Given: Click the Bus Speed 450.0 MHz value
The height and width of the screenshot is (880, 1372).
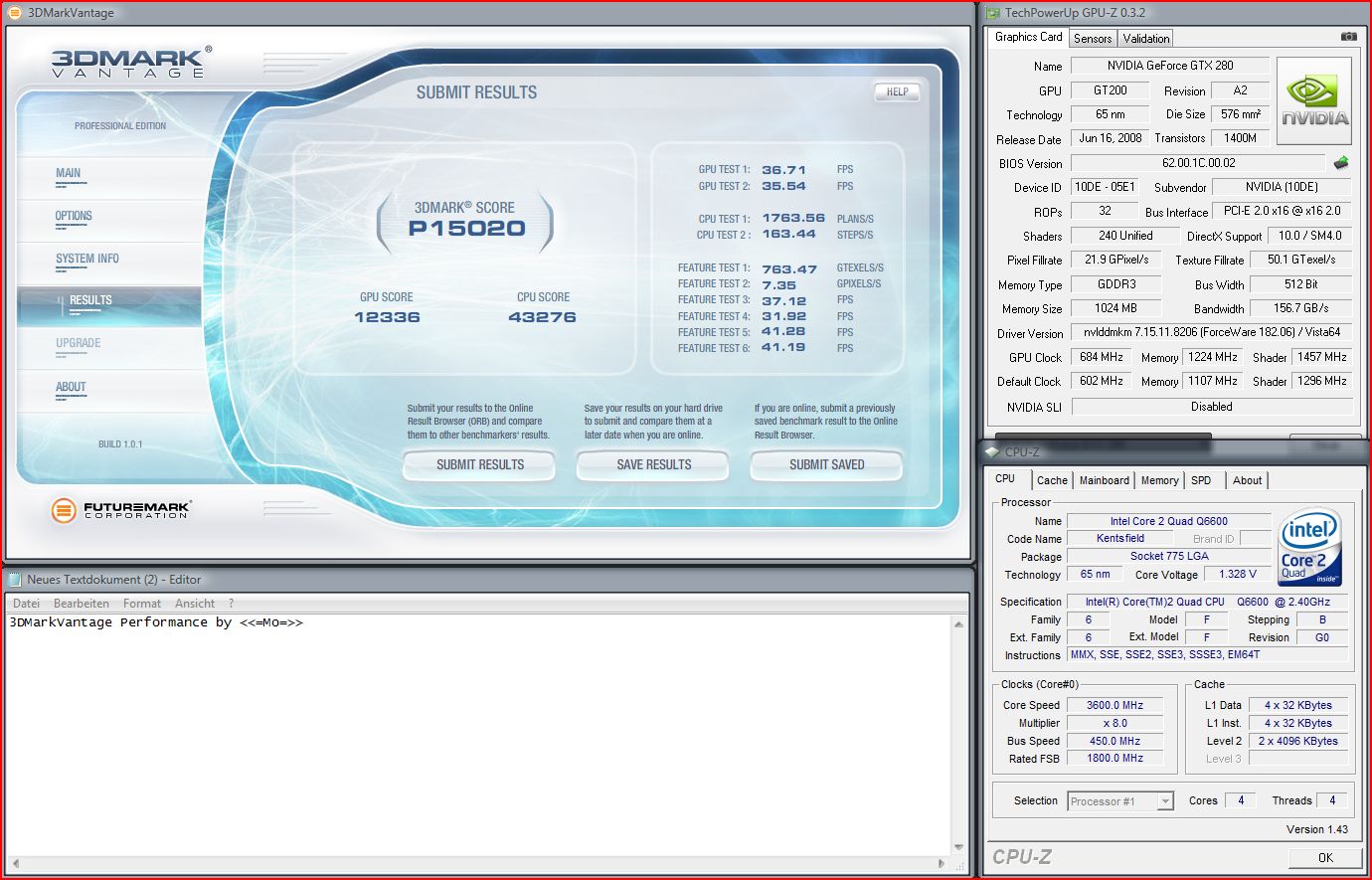Looking at the screenshot, I should coord(1115,741).
